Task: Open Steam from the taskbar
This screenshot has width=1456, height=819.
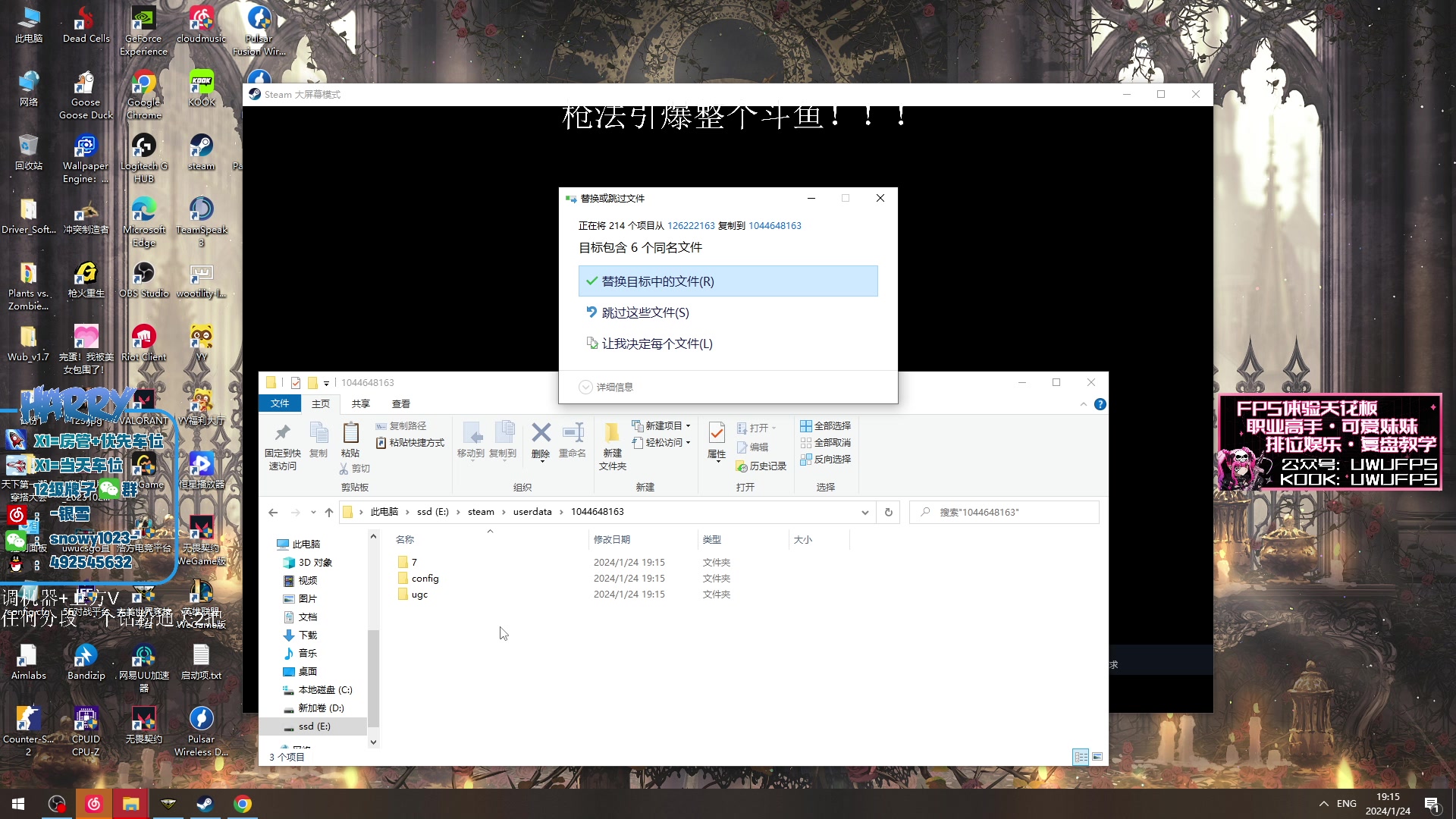Action: click(x=205, y=804)
